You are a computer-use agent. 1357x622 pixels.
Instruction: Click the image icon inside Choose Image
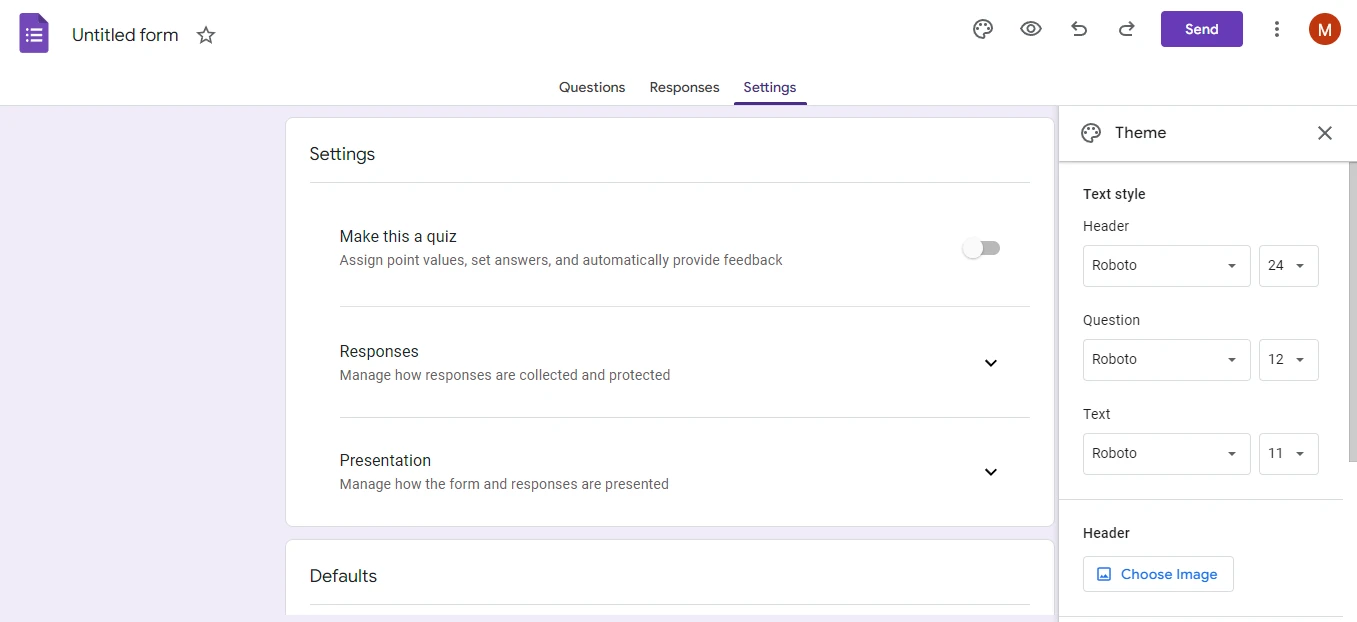coord(1104,574)
